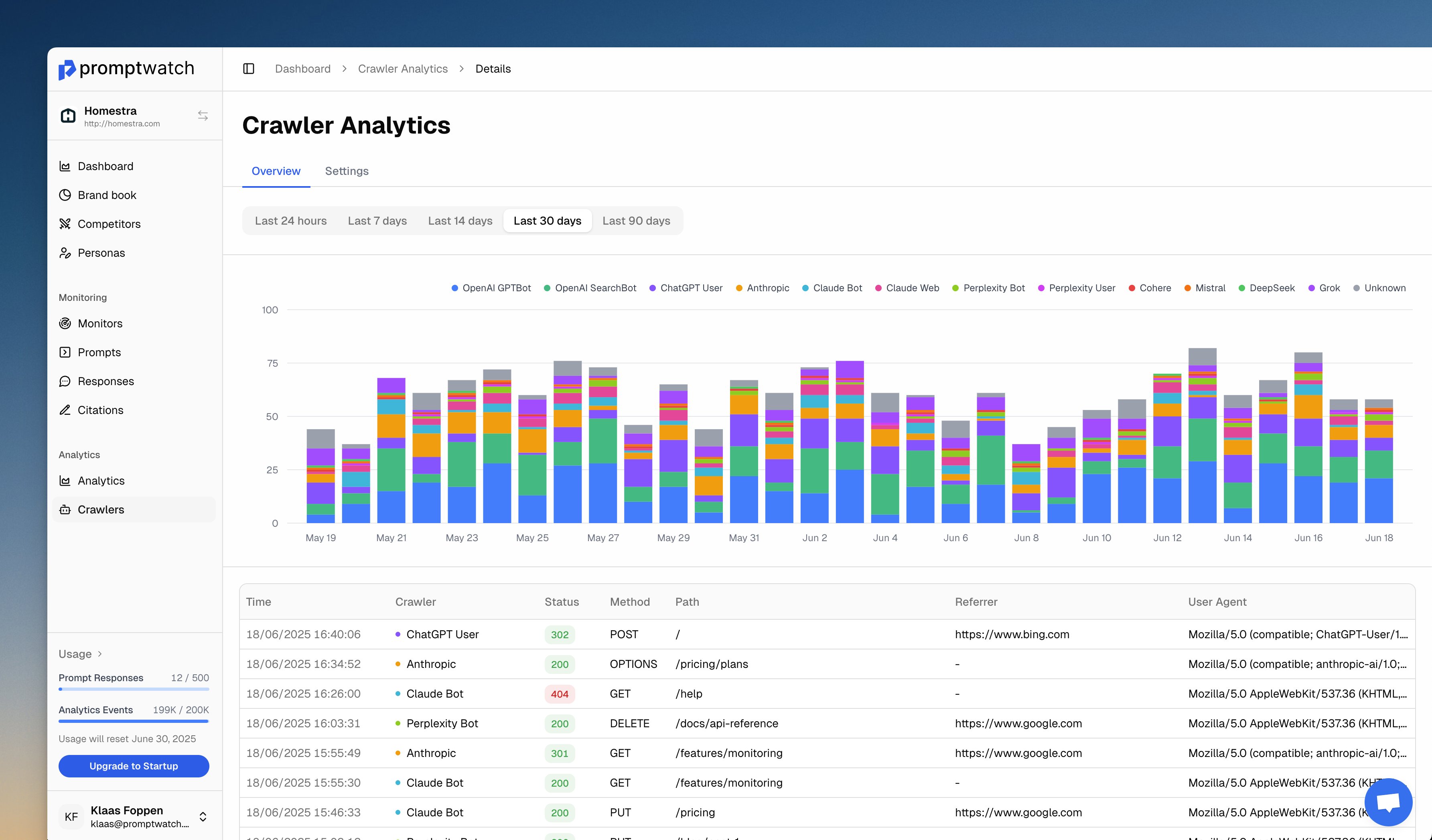Open the Klaas Foppen account switcher
Screen dimensions: 1432x840
pyautogui.click(x=203, y=817)
